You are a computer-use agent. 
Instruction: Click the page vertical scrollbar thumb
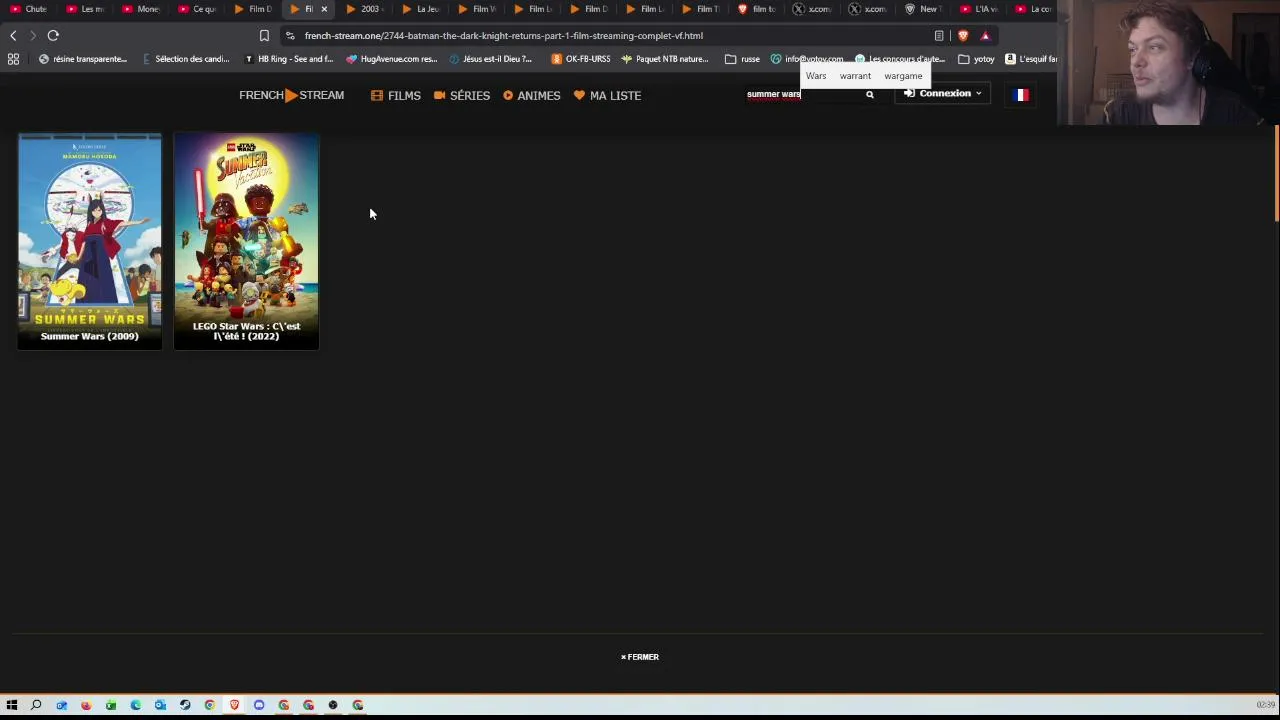pyautogui.click(x=1276, y=175)
